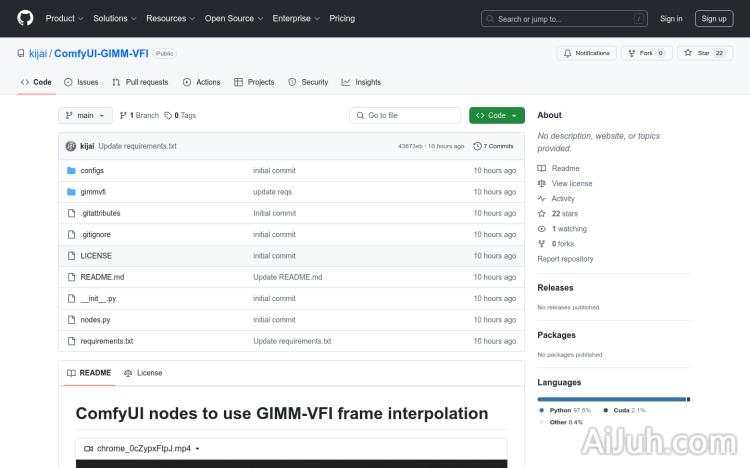Click the Packages heading link
This screenshot has height=468, width=750.
point(556,335)
